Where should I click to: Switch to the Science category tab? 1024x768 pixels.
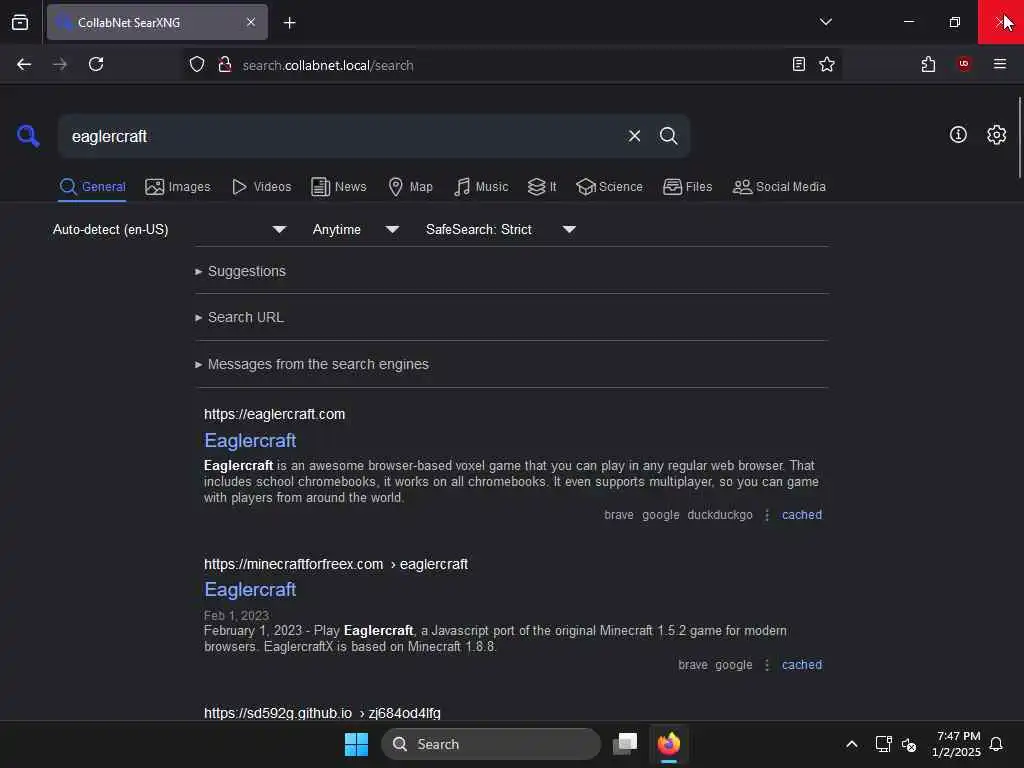tap(609, 187)
